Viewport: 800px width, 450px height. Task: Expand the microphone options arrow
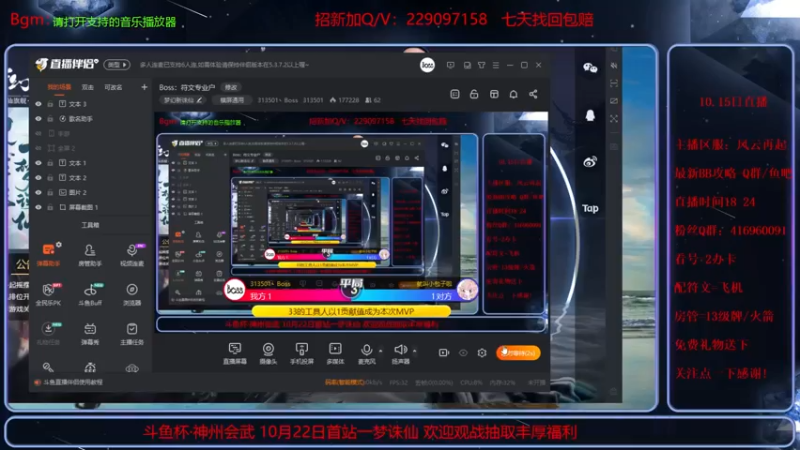coord(380,351)
